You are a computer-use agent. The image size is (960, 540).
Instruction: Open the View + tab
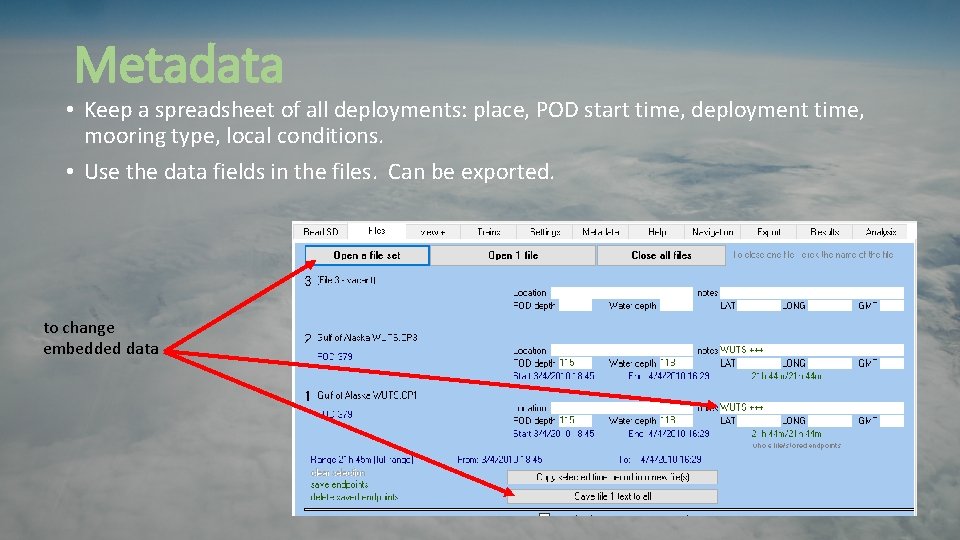pos(432,231)
